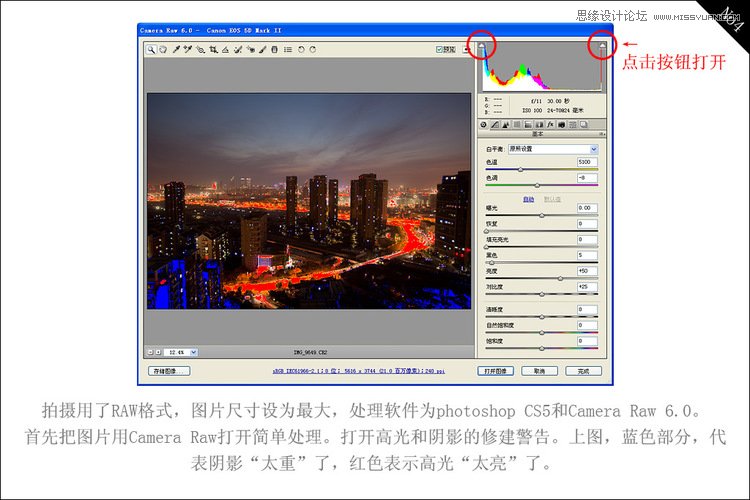Switch to the HSL / Grayscale tab
750x500 pixels.
pos(517,124)
